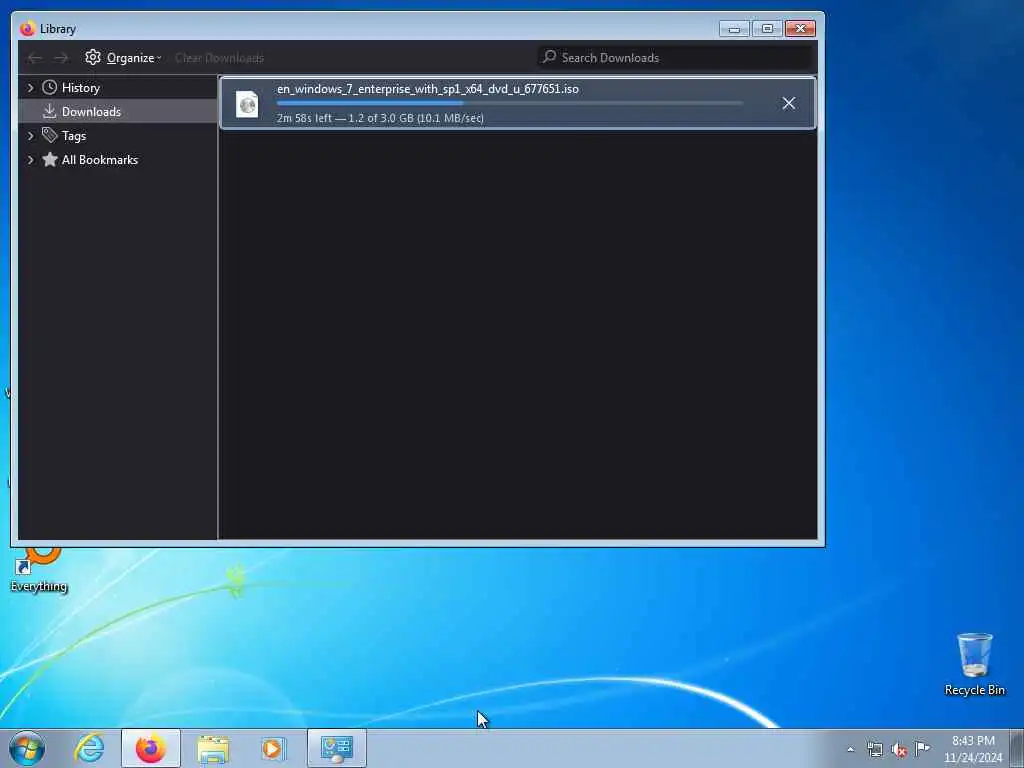
Task: Select the Recycle Bin desktop icon
Action: 974,664
